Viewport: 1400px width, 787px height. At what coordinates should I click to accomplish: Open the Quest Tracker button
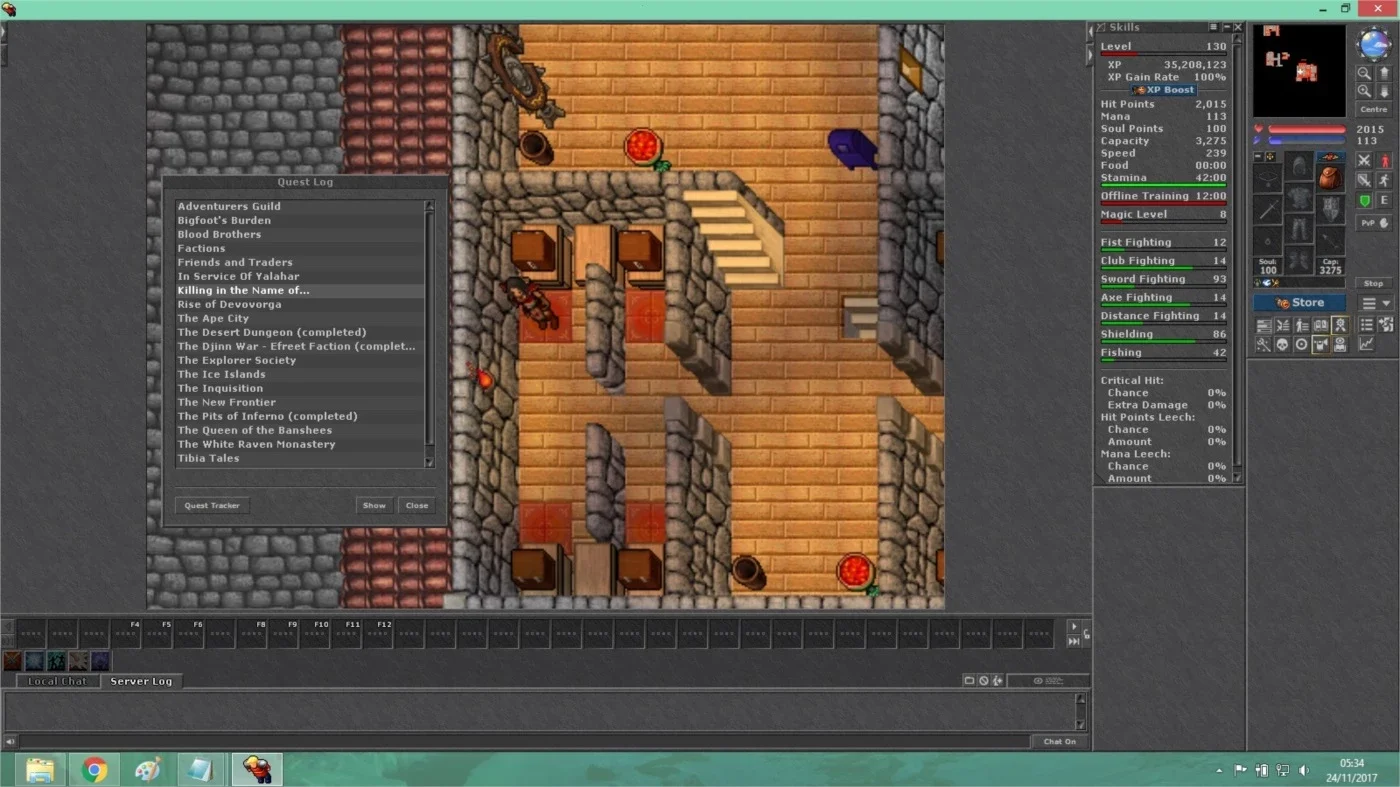pyautogui.click(x=212, y=506)
